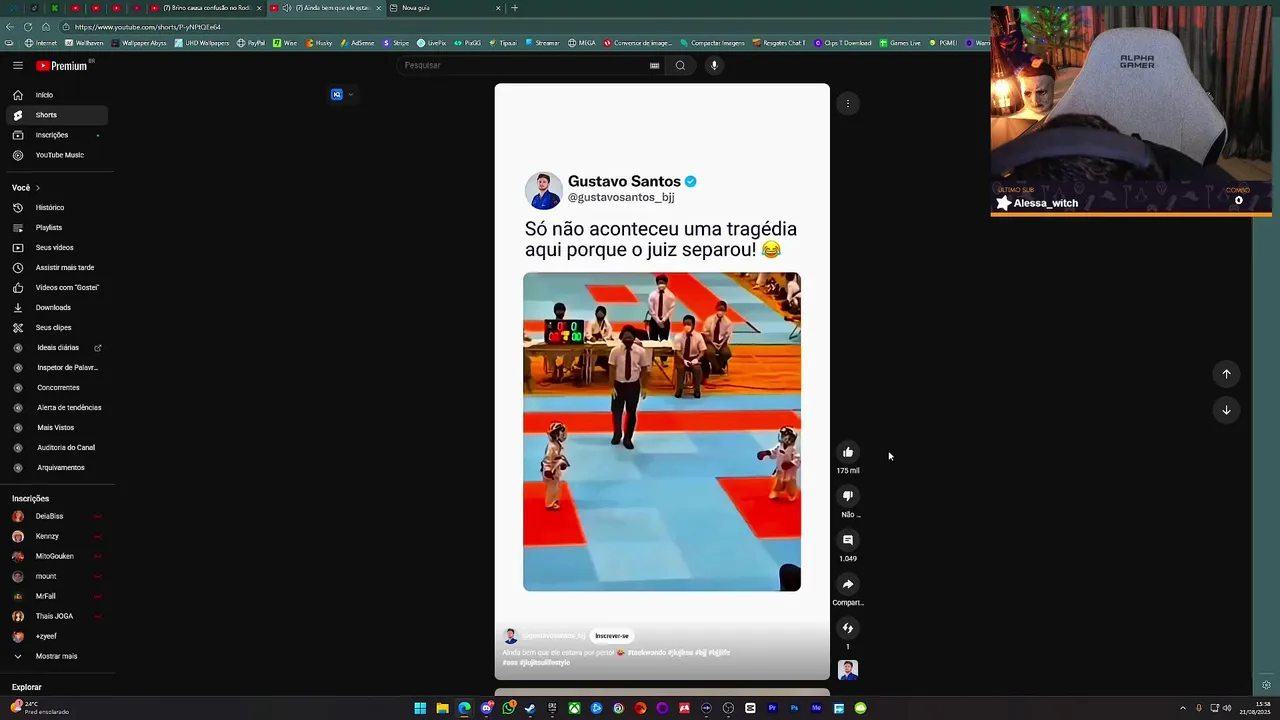Open the comments showing 1.049
The width and height of the screenshot is (1280, 720).
(848, 540)
